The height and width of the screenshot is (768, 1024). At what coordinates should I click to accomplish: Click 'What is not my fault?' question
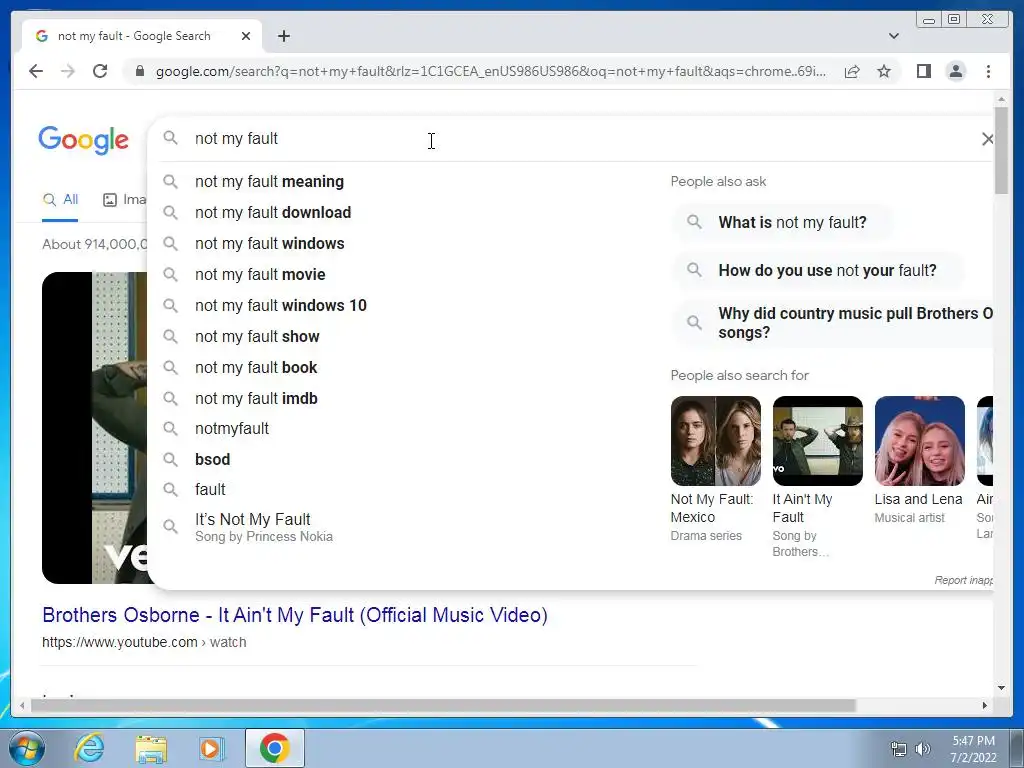click(783, 222)
